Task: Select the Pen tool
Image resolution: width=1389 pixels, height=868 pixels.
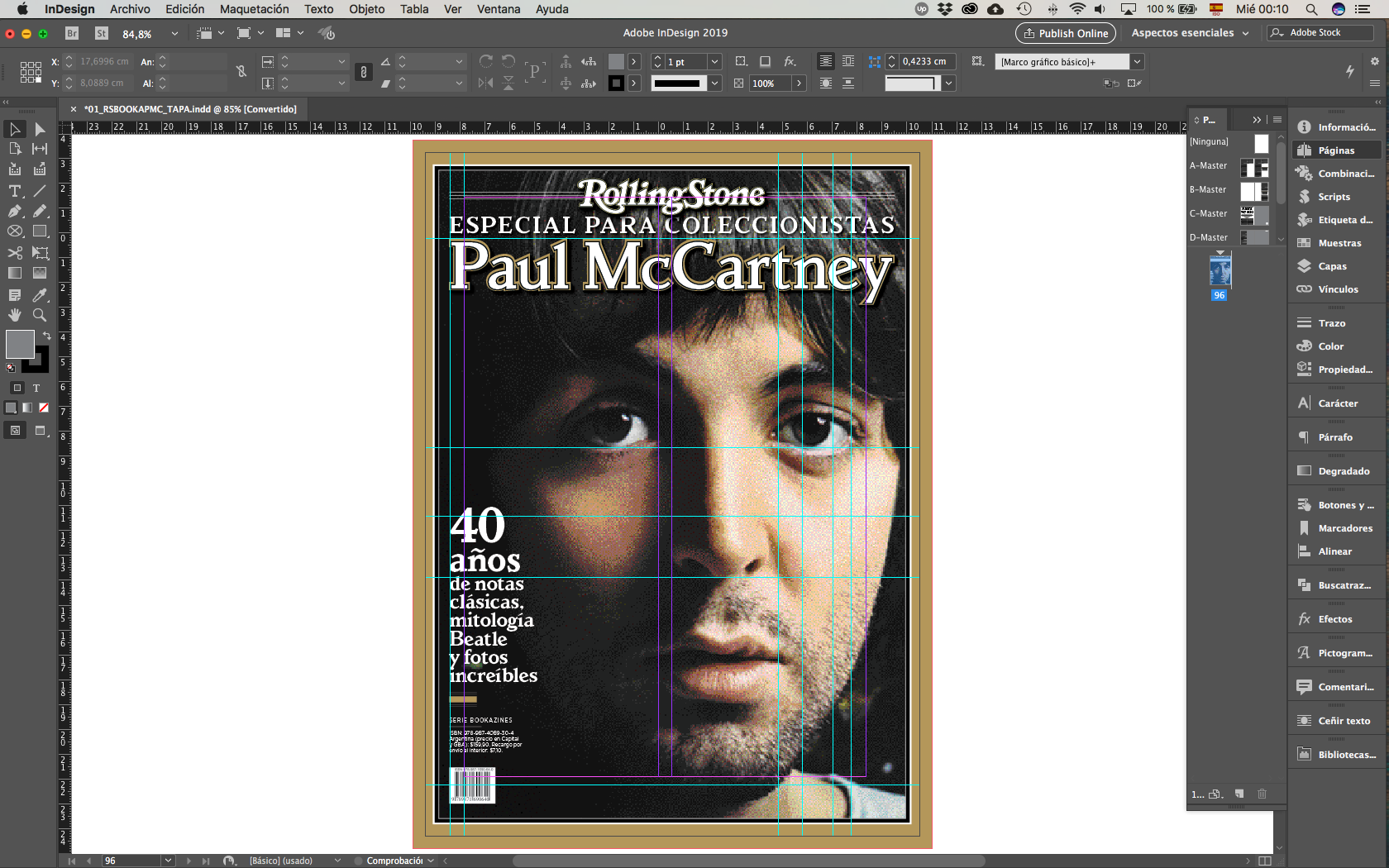Action: pos(15,212)
